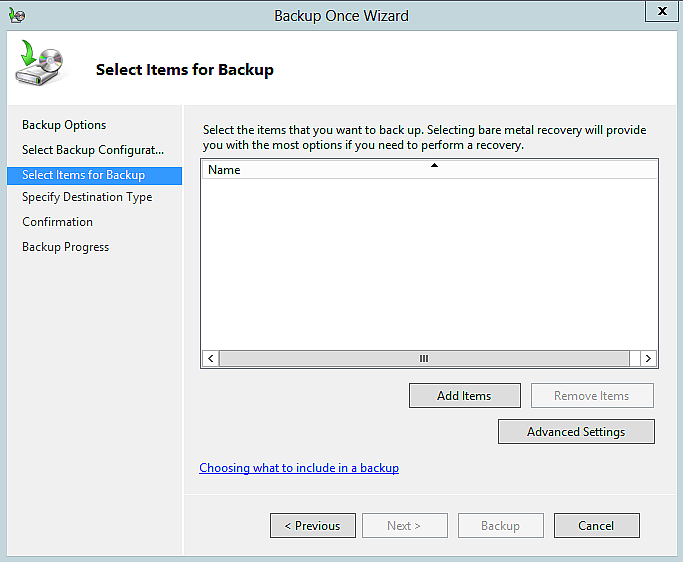Click the Backup Once Wizard title text
The height and width of the screenshot is (562, 683).
coord(342,16)
